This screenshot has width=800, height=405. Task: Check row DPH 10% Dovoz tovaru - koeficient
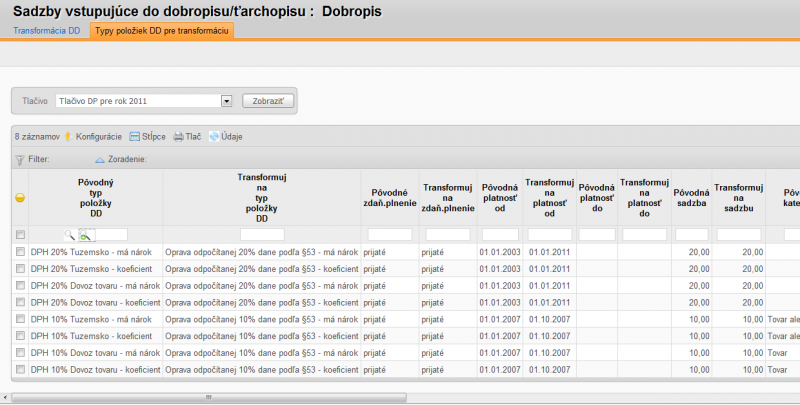click(x=20, y=369)
